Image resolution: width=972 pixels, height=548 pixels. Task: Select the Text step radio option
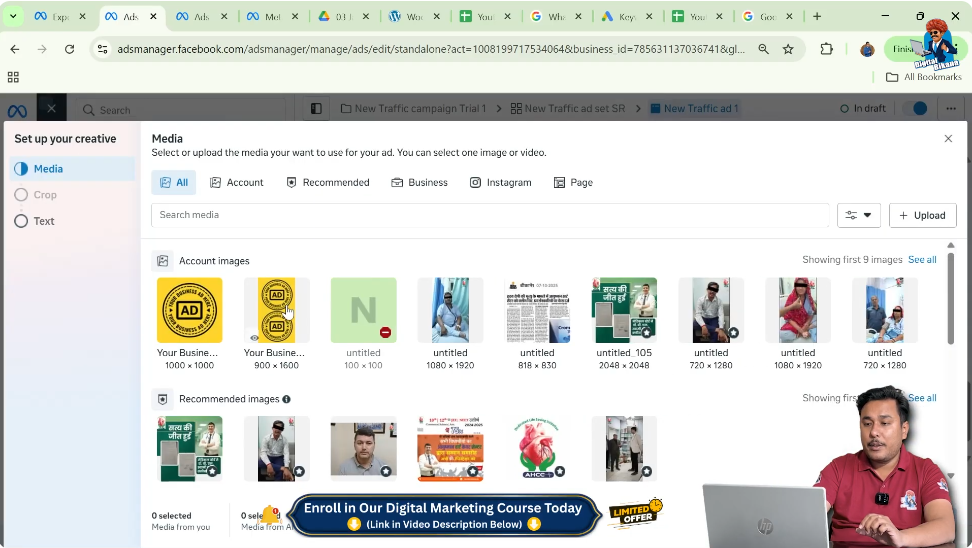point(21,221)
